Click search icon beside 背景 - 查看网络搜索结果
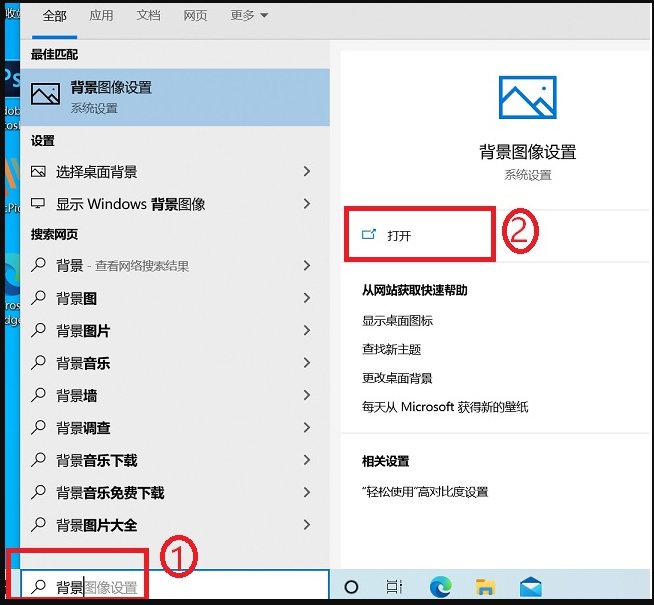 click(38, 265)
